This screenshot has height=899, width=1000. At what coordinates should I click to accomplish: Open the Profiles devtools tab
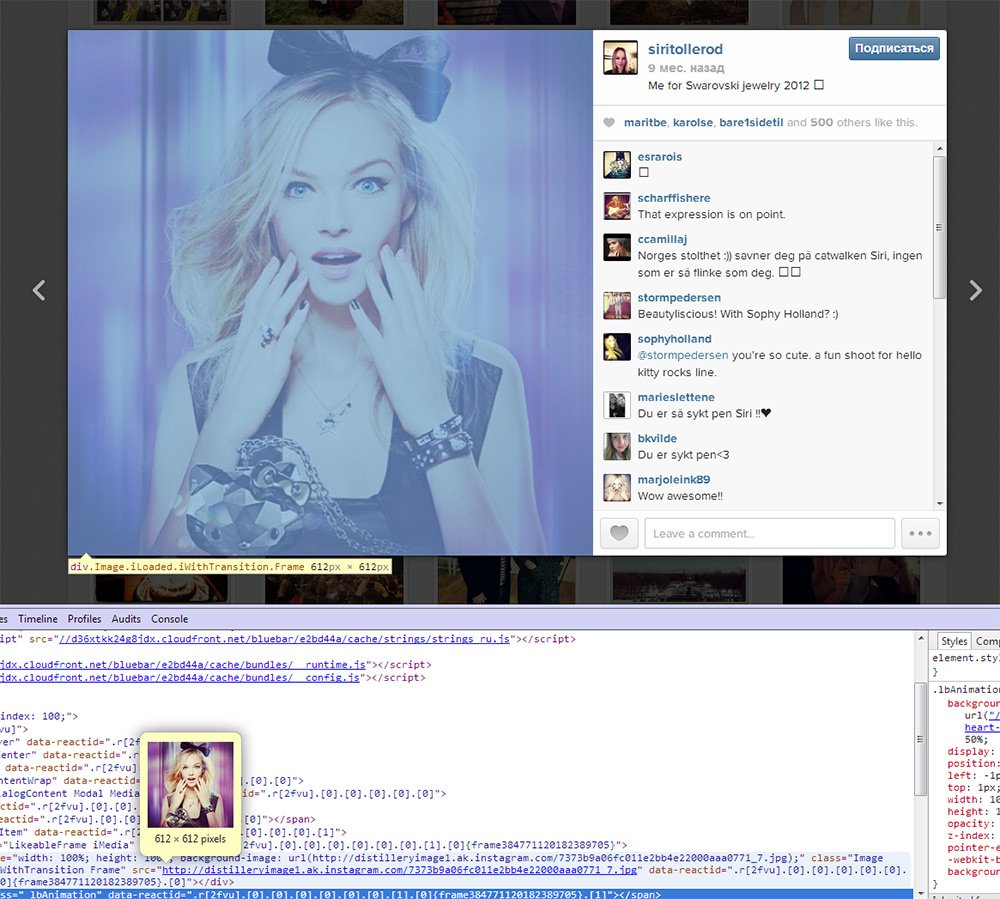[85, 619]
